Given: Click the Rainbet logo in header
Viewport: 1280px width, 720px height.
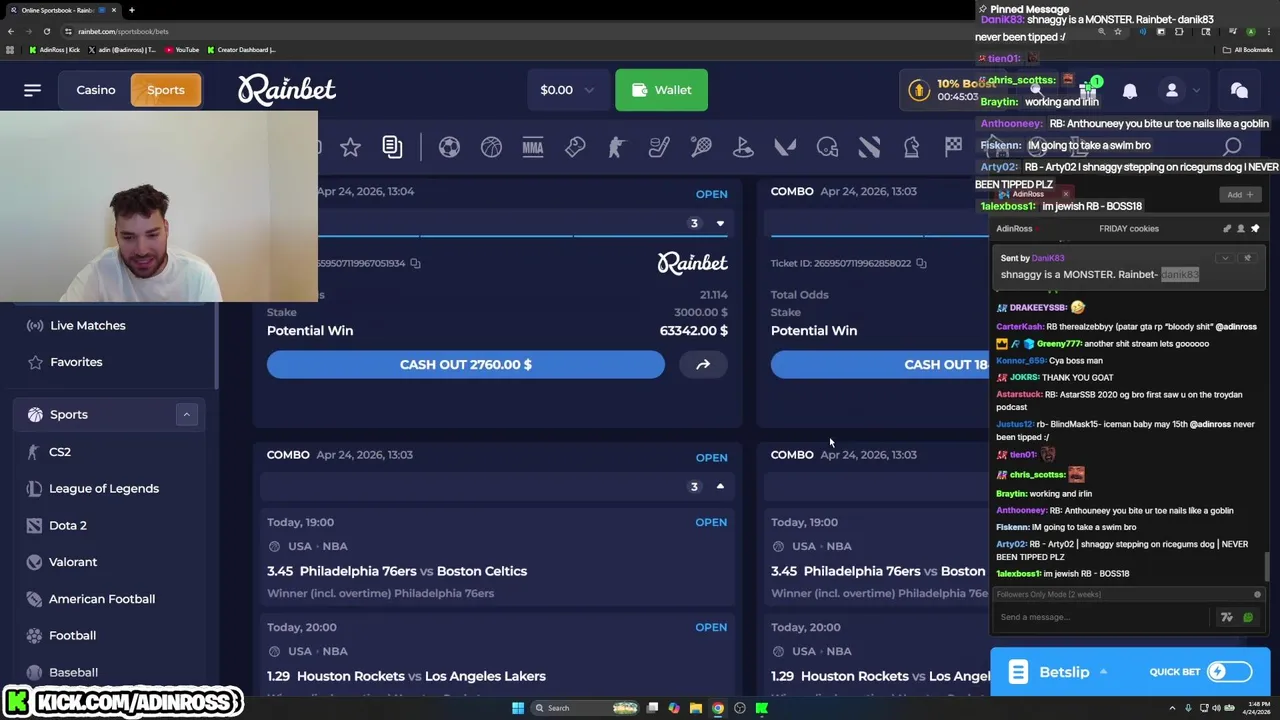Looking at the screenshot, I should click(287, 90).
